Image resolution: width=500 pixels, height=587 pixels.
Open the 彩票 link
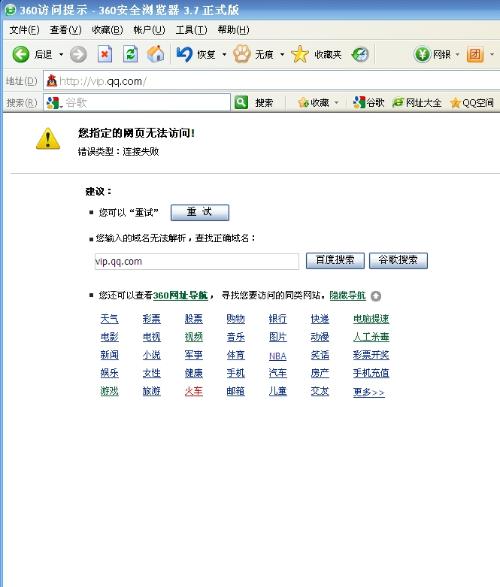pos(152,319)
